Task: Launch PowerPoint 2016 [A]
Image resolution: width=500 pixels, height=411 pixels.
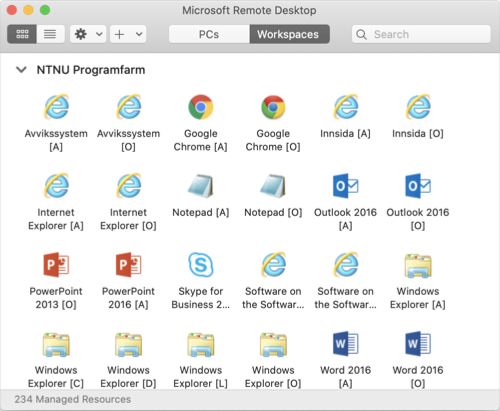Action: [128, 265]
